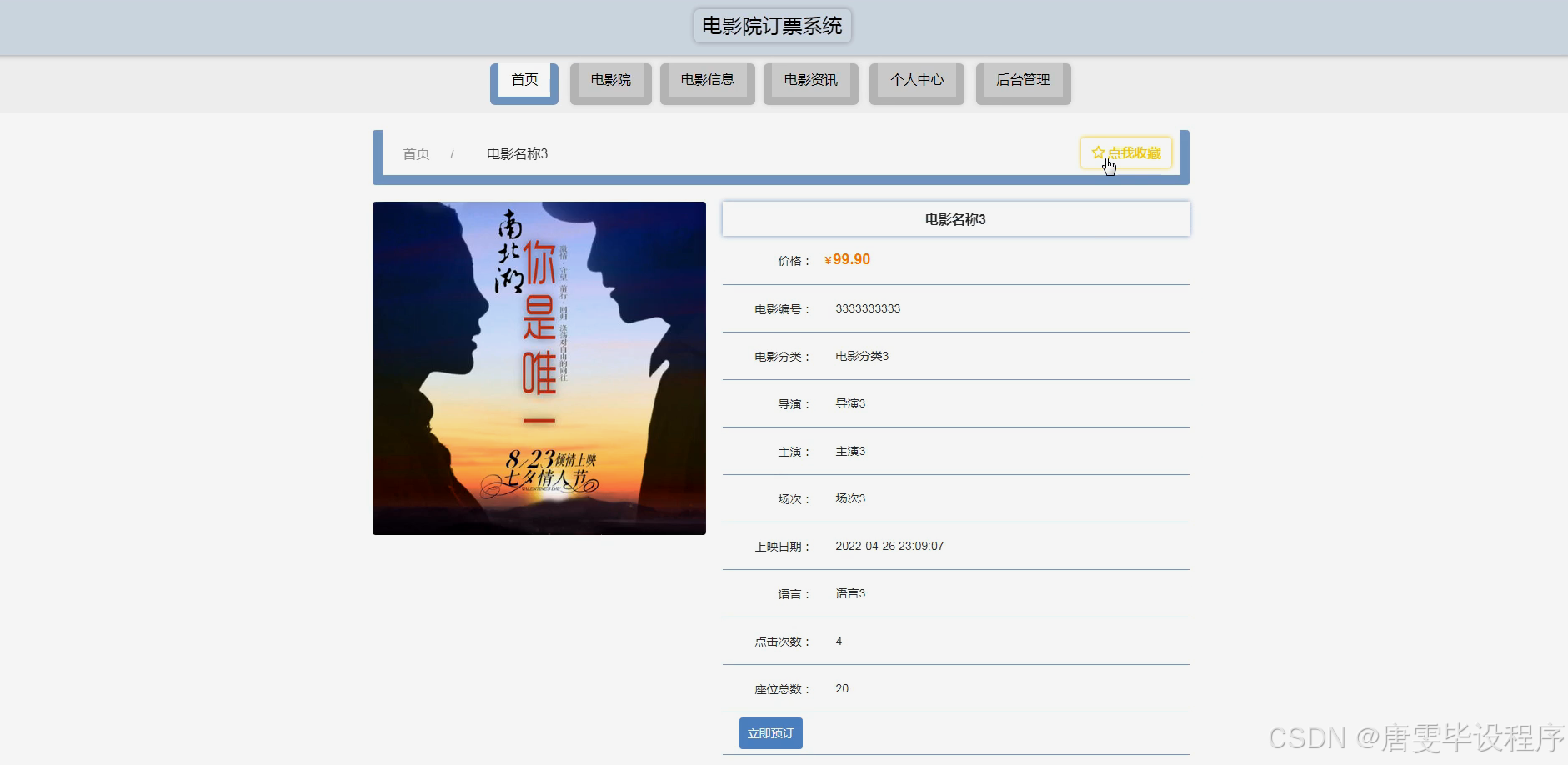Click the total seats value 20
Screen dimensions: 1568x765
click(842, 688)
